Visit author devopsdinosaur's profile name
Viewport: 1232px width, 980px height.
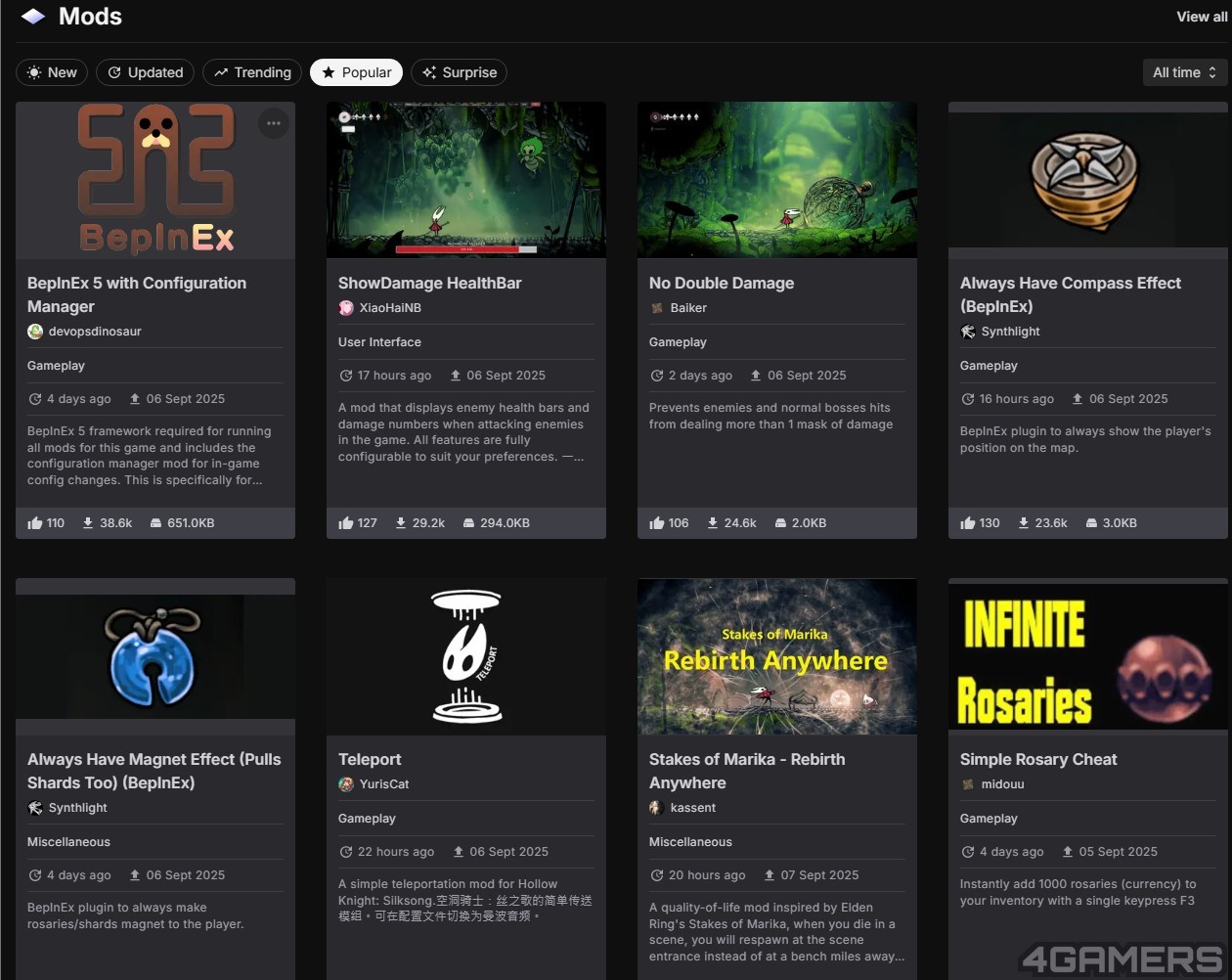[x=95, y=332]
